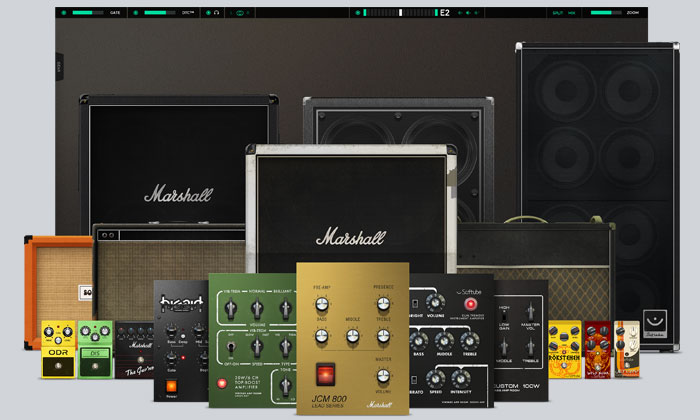The image size is (700, 420).
Task: Click the yellow Rökstenen pedal footswitch
Action: [564, 366]
